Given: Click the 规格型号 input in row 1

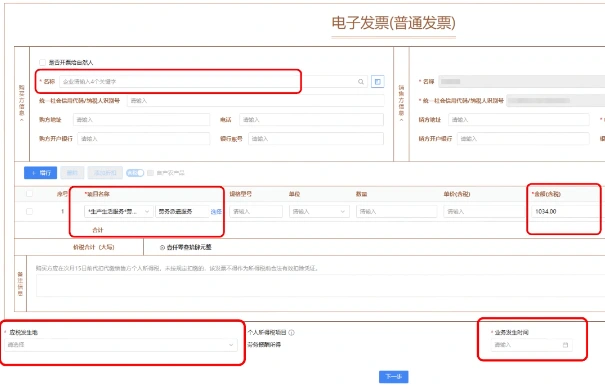Looking at the screenshot, I should click(256, 211).
